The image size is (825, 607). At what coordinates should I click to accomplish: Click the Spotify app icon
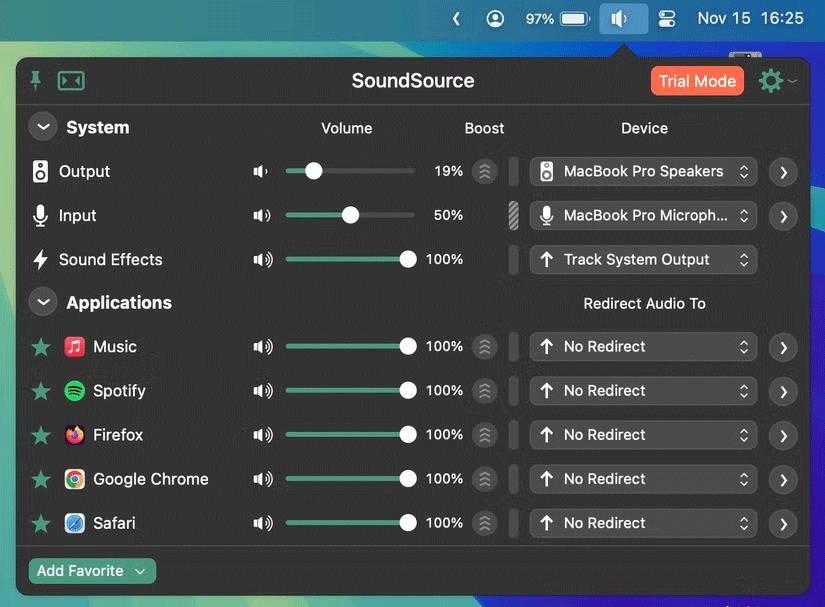coord(73,391)
